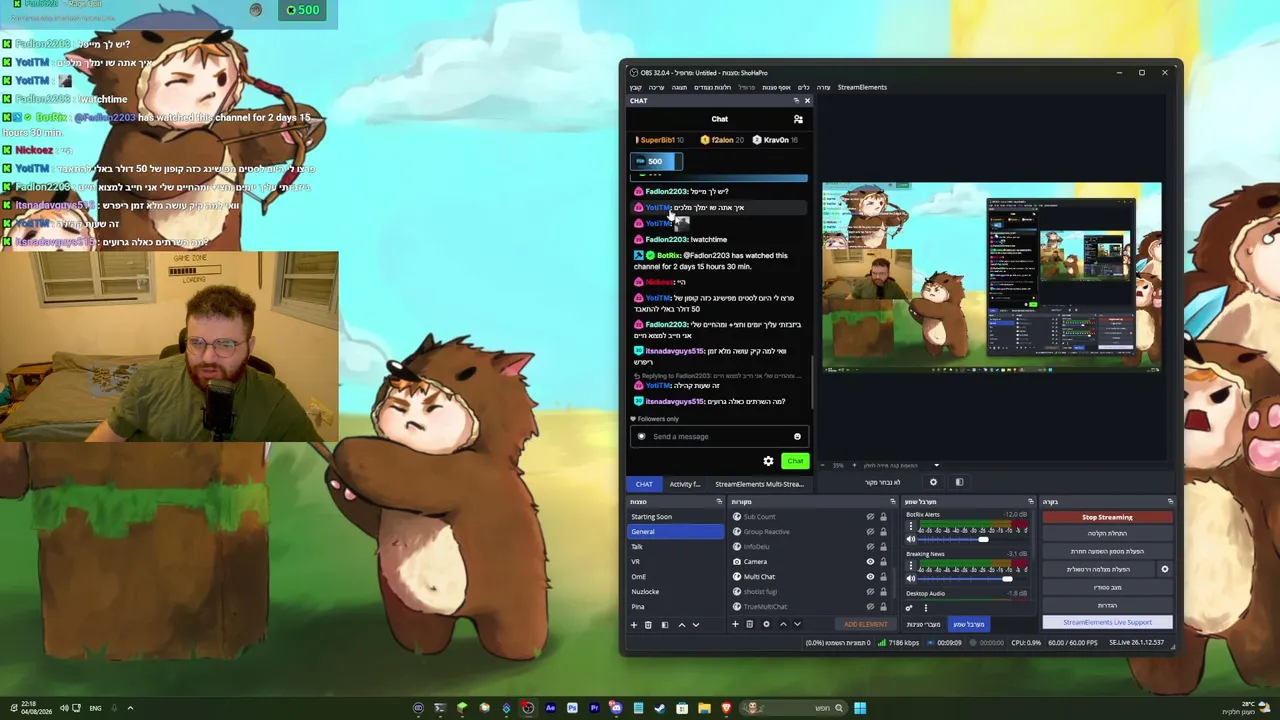
Task: Open source properties gear below preview
Action: pyautogui.click(x=933, y=482)
